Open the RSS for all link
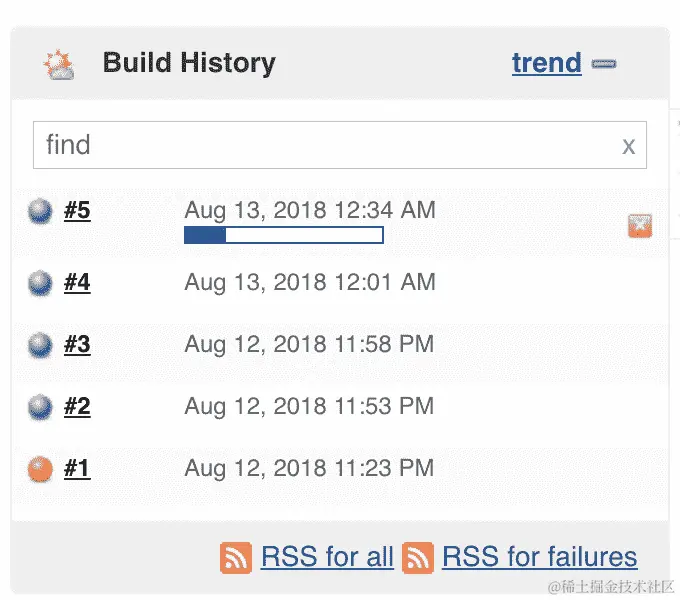Viewport: 680px width, 600px height. click(x=327, y=557)
